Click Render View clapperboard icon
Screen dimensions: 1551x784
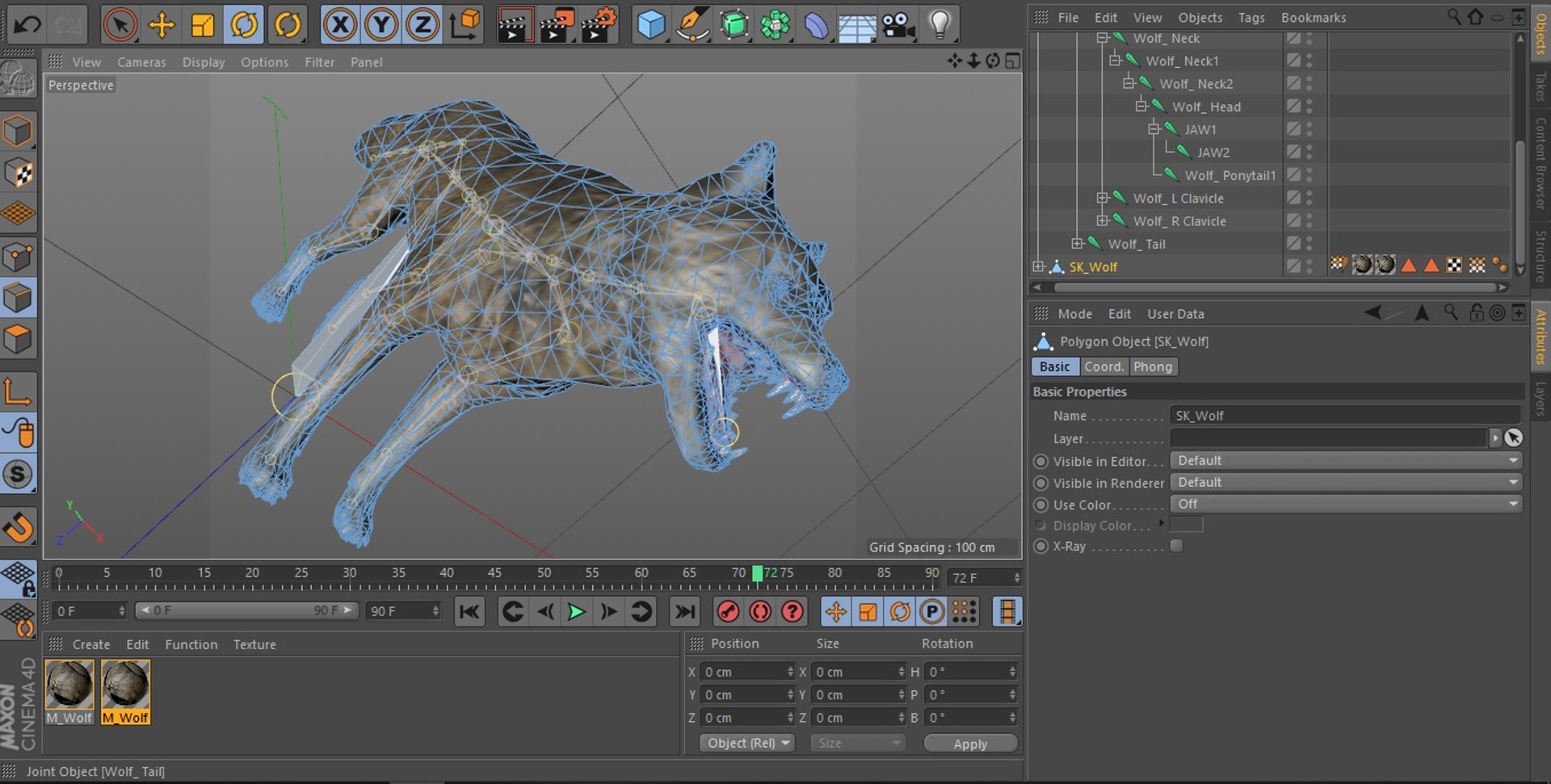515,24
